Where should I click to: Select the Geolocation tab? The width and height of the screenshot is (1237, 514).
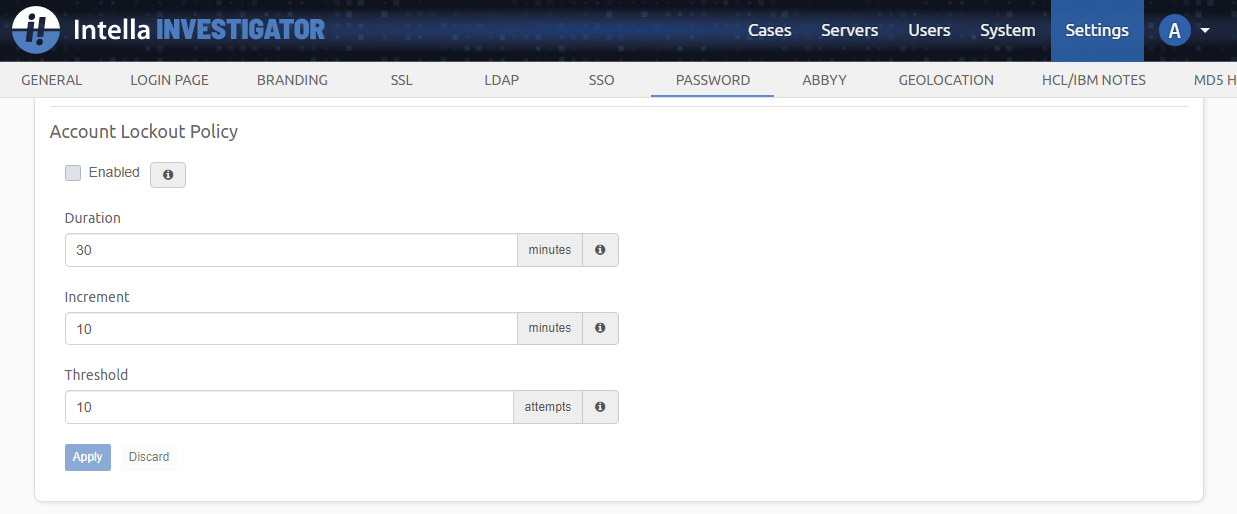945,80
